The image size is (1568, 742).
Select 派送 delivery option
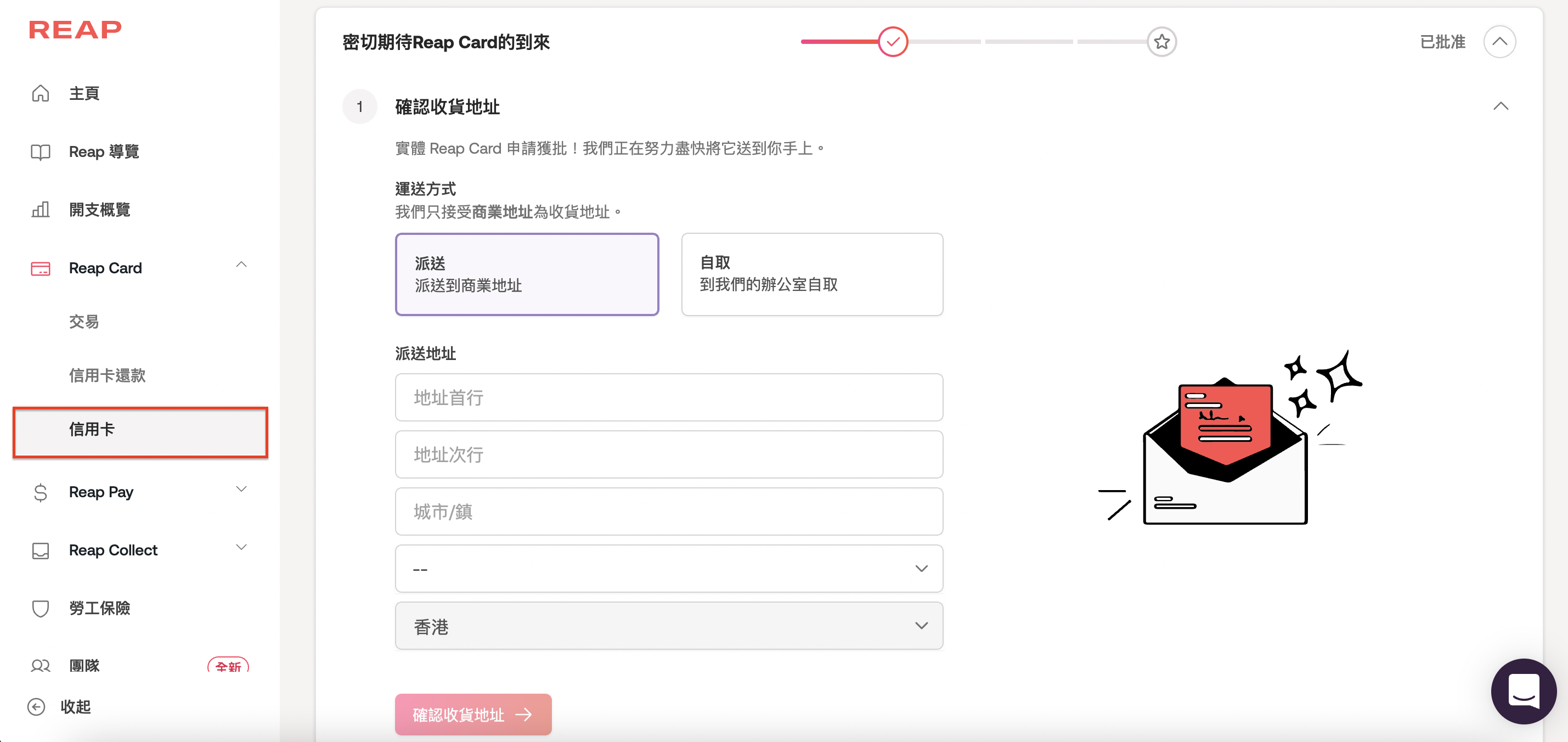click(527, 274)
